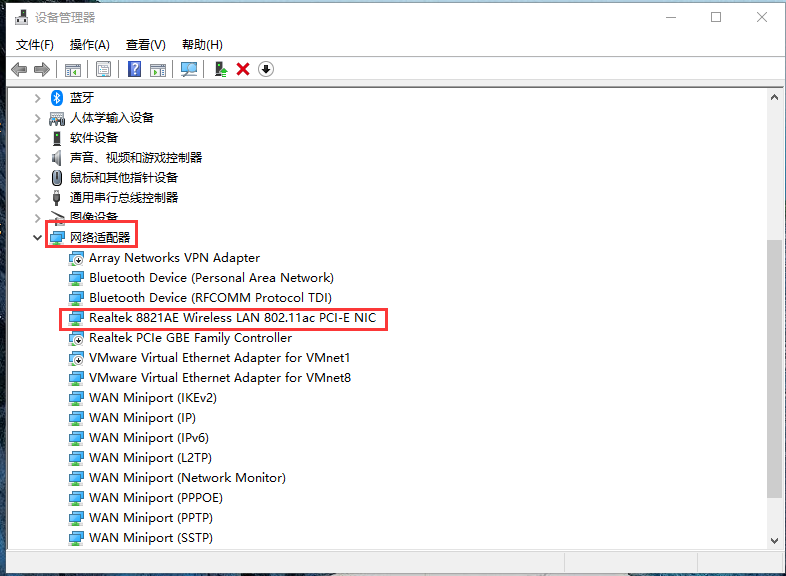Image resolution: width=786 pixels, height=576 pixels.
Task: Open the 操作(A) menu
Action: (90, 45)
